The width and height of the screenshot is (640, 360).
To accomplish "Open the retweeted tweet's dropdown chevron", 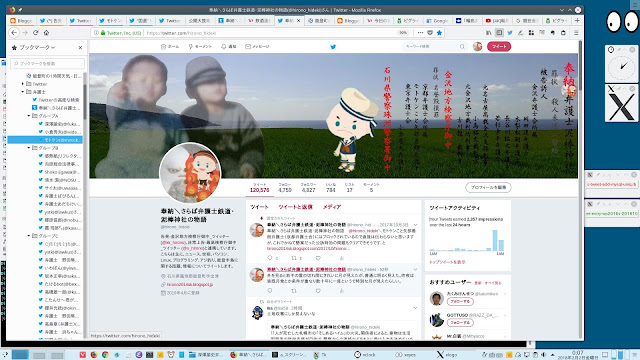I will pyautogui.click(x=416, y=308).
